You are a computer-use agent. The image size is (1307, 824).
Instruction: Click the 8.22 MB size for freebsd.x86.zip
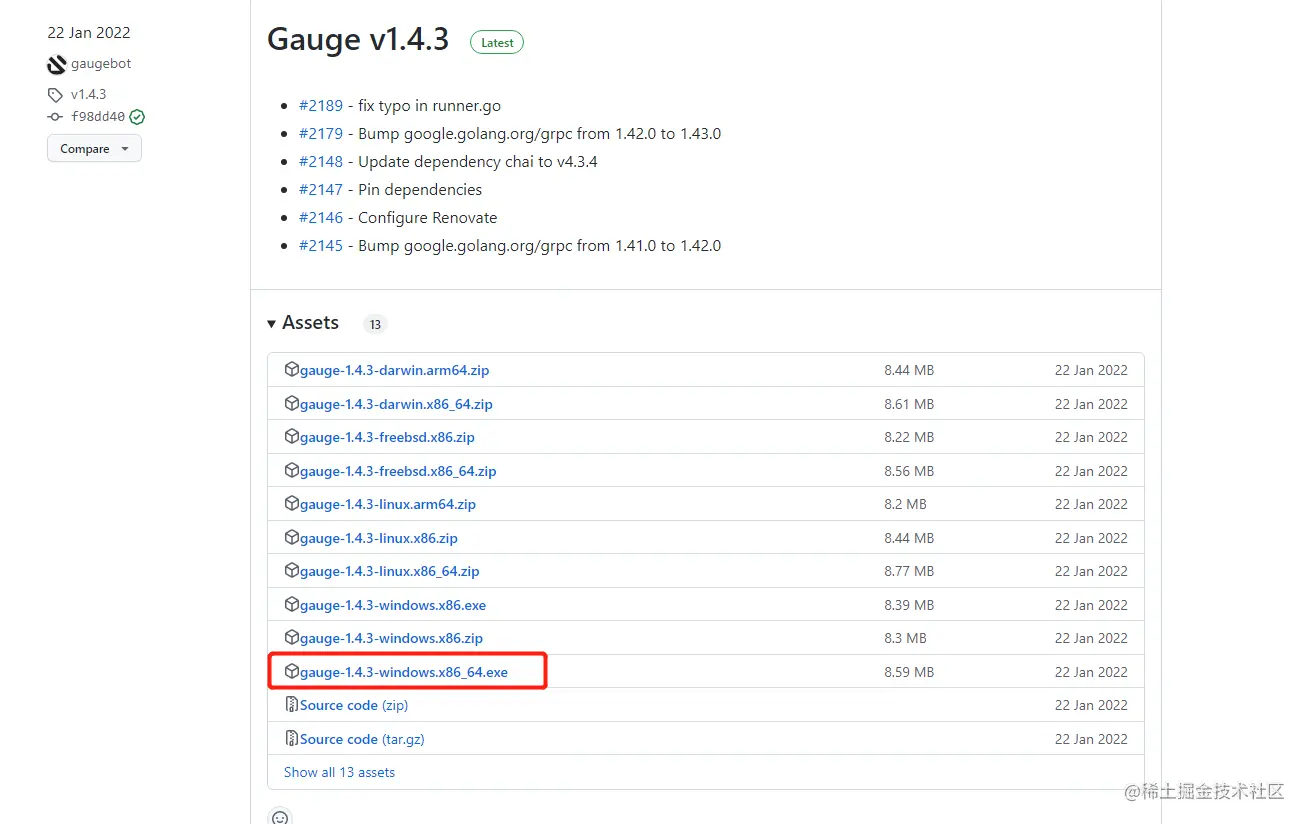pos(909,437)
